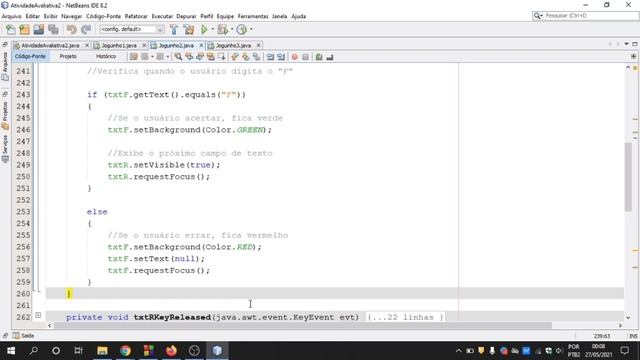Shift line left icon in editor toolbar
Viewport: 640px width, 360px height.
(x=270, y=57)
